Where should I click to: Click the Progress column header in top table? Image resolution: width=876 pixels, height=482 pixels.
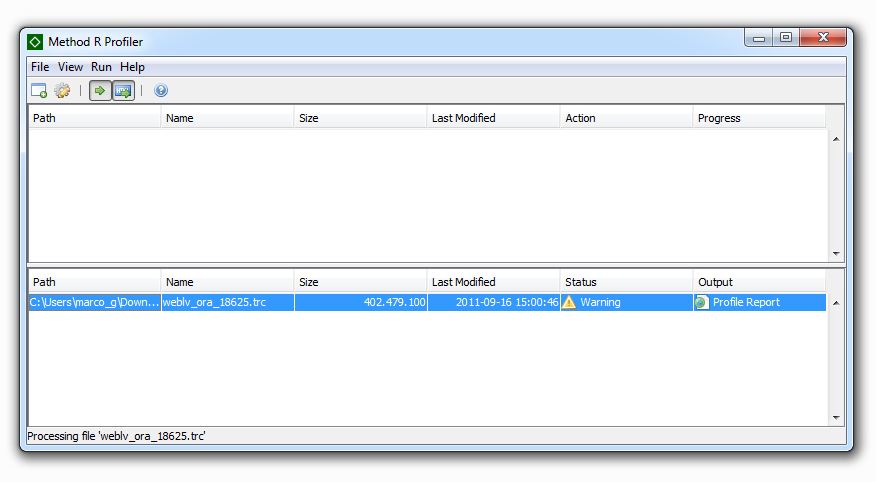[759, 118]
